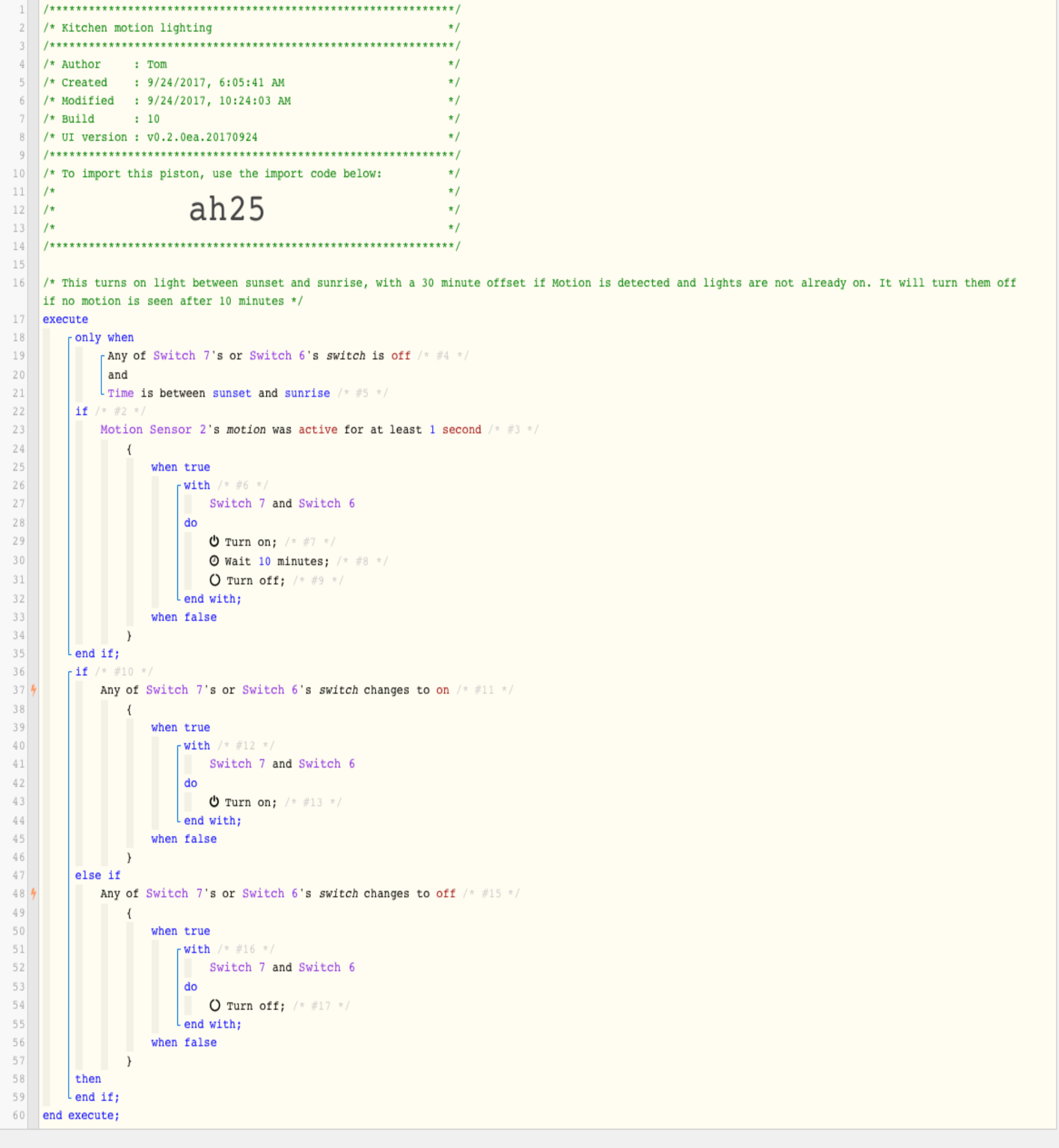Click the 'active' value in condition #3
The width and height of the screenshot is (1059, 1148).
(x=317, y=430)
